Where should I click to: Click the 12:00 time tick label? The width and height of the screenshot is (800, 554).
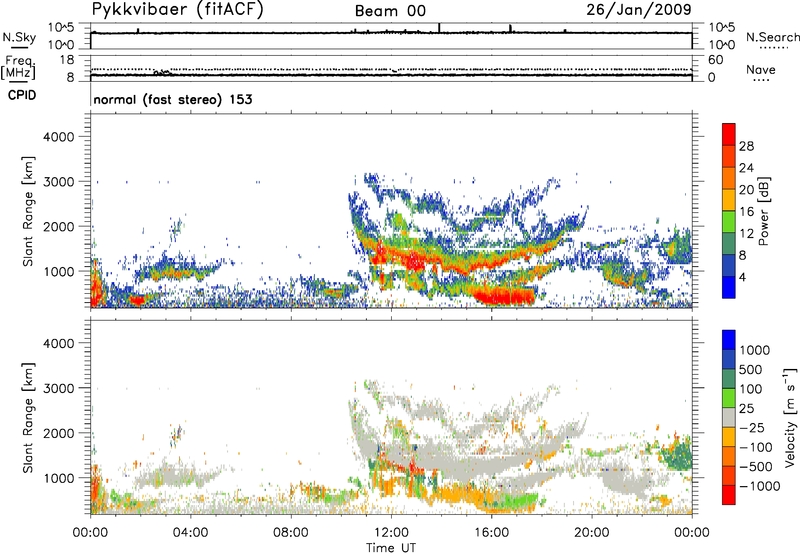pos(391,533)
